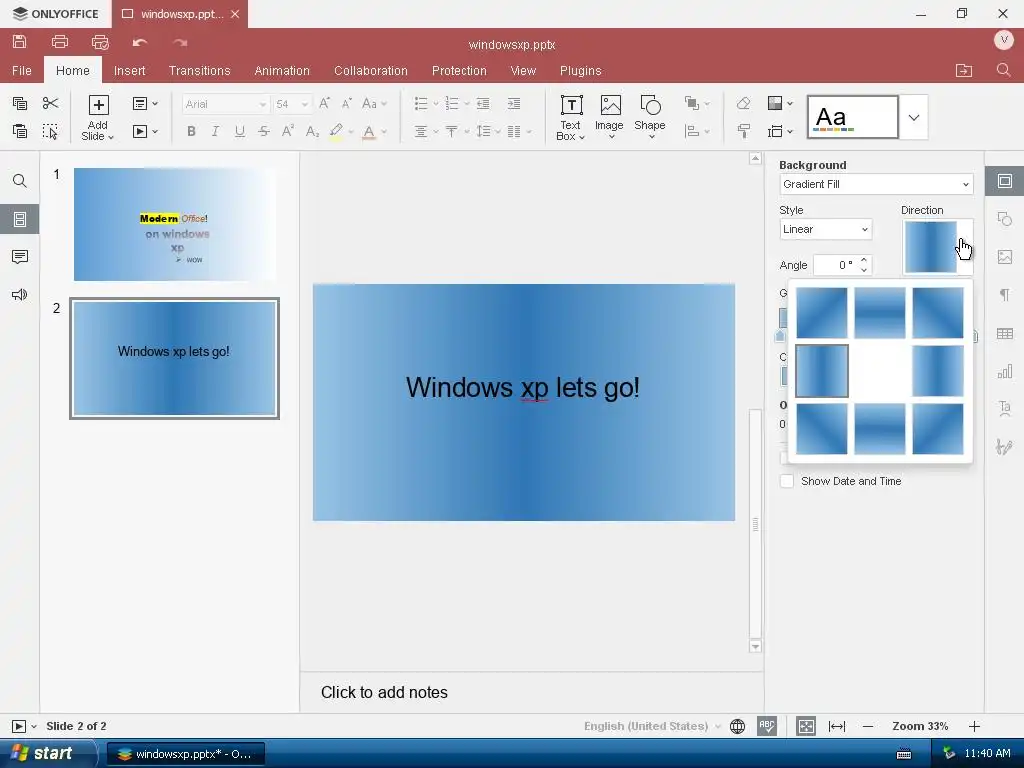Toggle Italic formatting
Screen dimensions: 1024x768
[x=215, y=131]
